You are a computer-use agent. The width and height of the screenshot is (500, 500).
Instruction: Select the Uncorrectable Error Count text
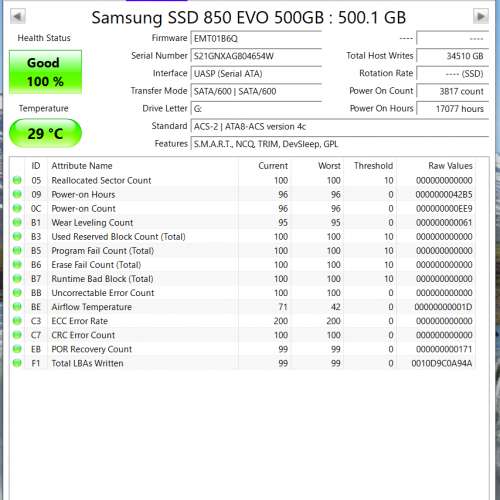click(x=103, y=293)
